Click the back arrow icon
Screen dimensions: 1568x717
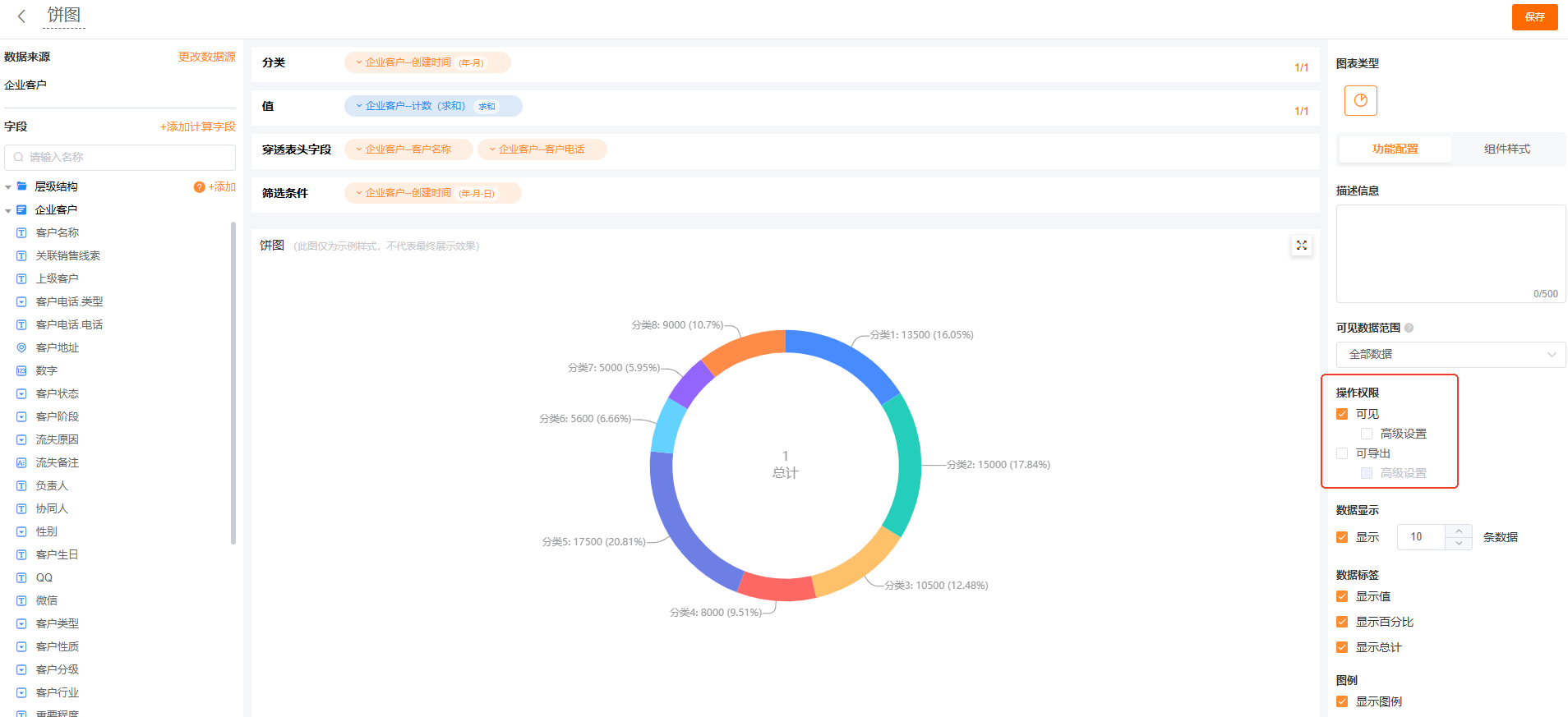pyautogui.click(x=21, y=16)
